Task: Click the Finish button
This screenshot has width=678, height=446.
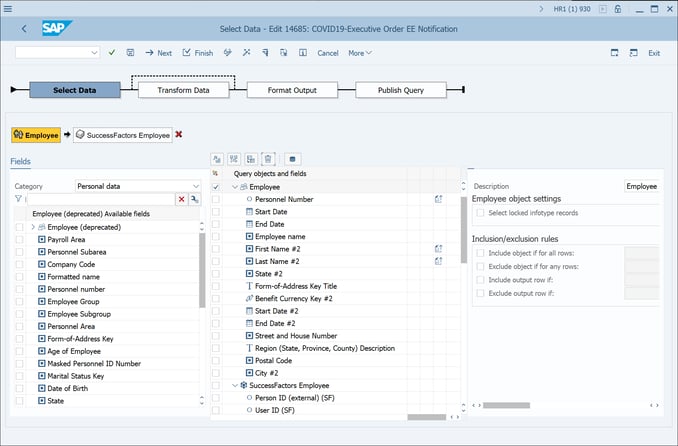Action: tap(198, 53)
